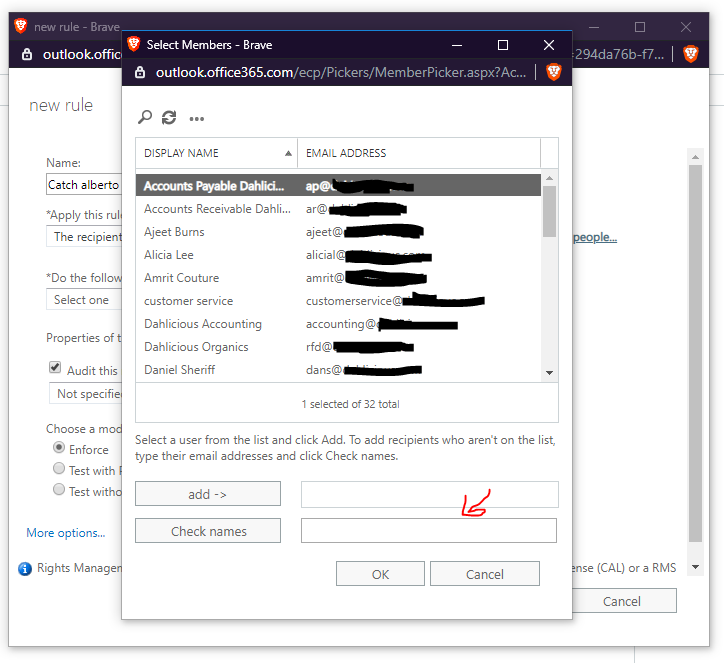Click the Brave shield icon in new rule window

[x=691, y=54]
